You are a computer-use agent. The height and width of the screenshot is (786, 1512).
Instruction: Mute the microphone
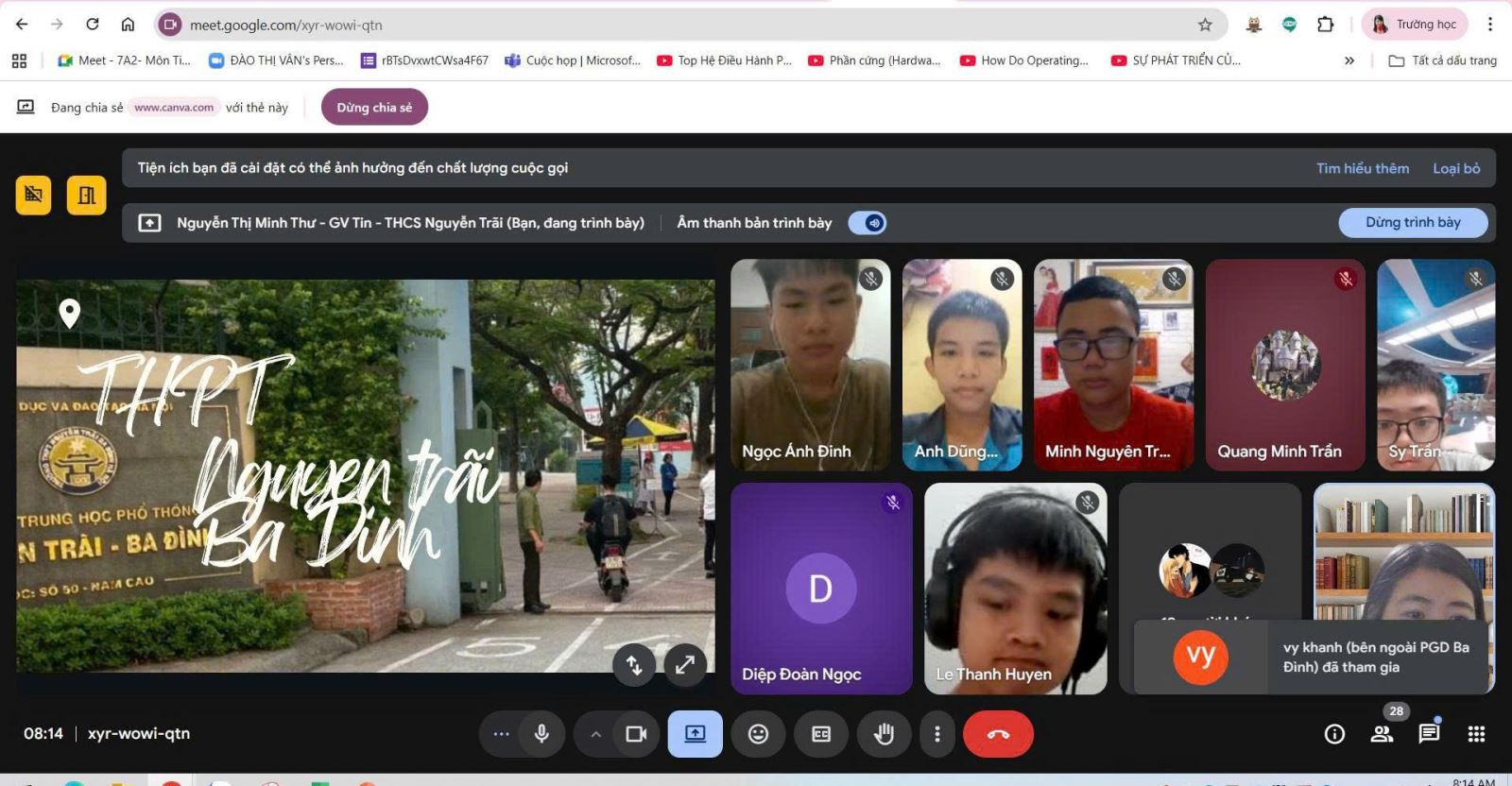click(x=541, y=734)
